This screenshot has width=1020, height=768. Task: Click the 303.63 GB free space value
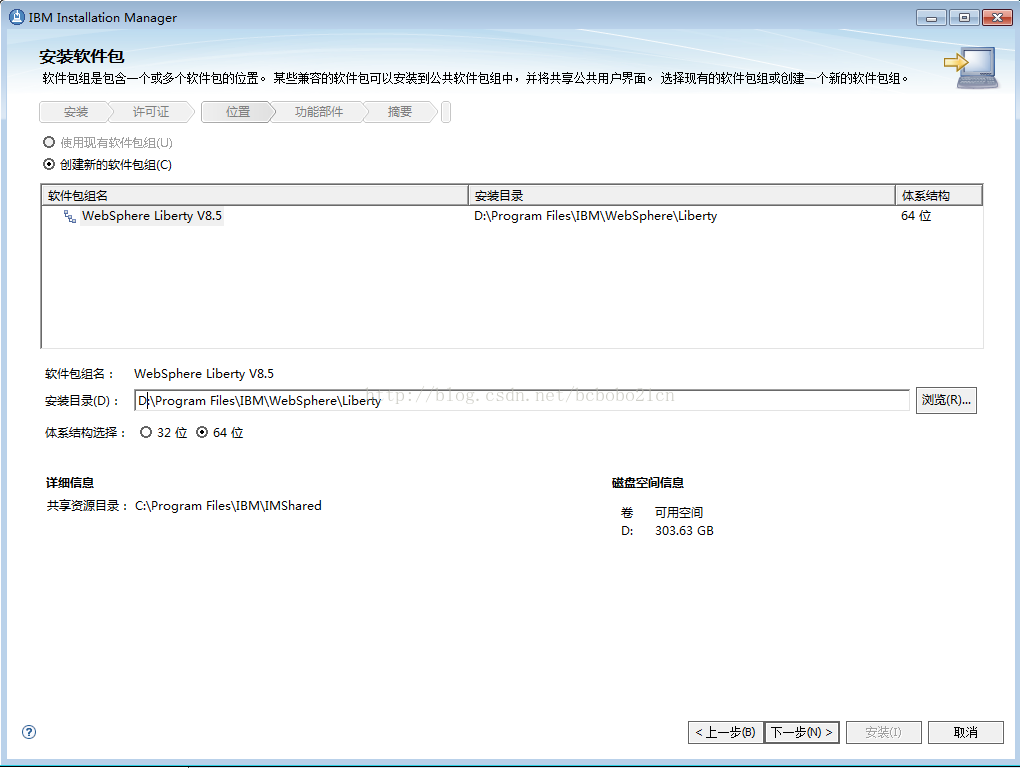(x=684, y=531)
